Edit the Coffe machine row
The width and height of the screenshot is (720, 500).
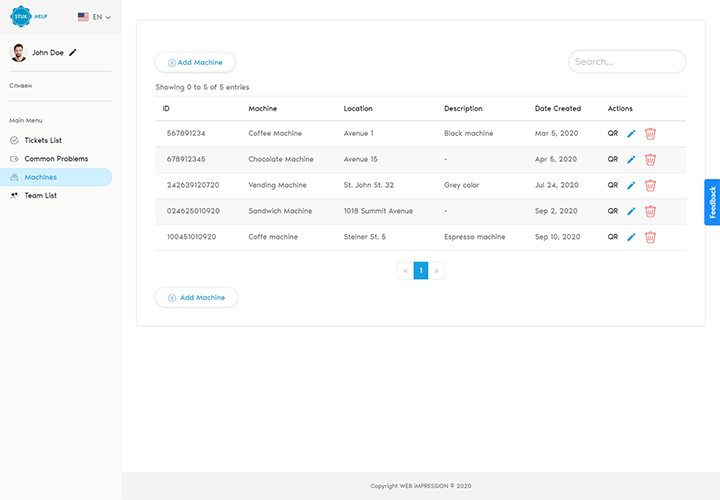631,237
